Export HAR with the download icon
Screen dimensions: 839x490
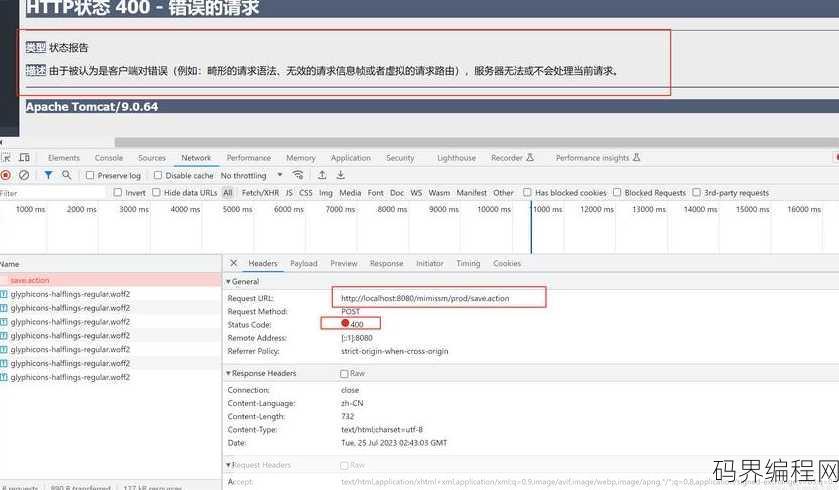pos(340,175)
